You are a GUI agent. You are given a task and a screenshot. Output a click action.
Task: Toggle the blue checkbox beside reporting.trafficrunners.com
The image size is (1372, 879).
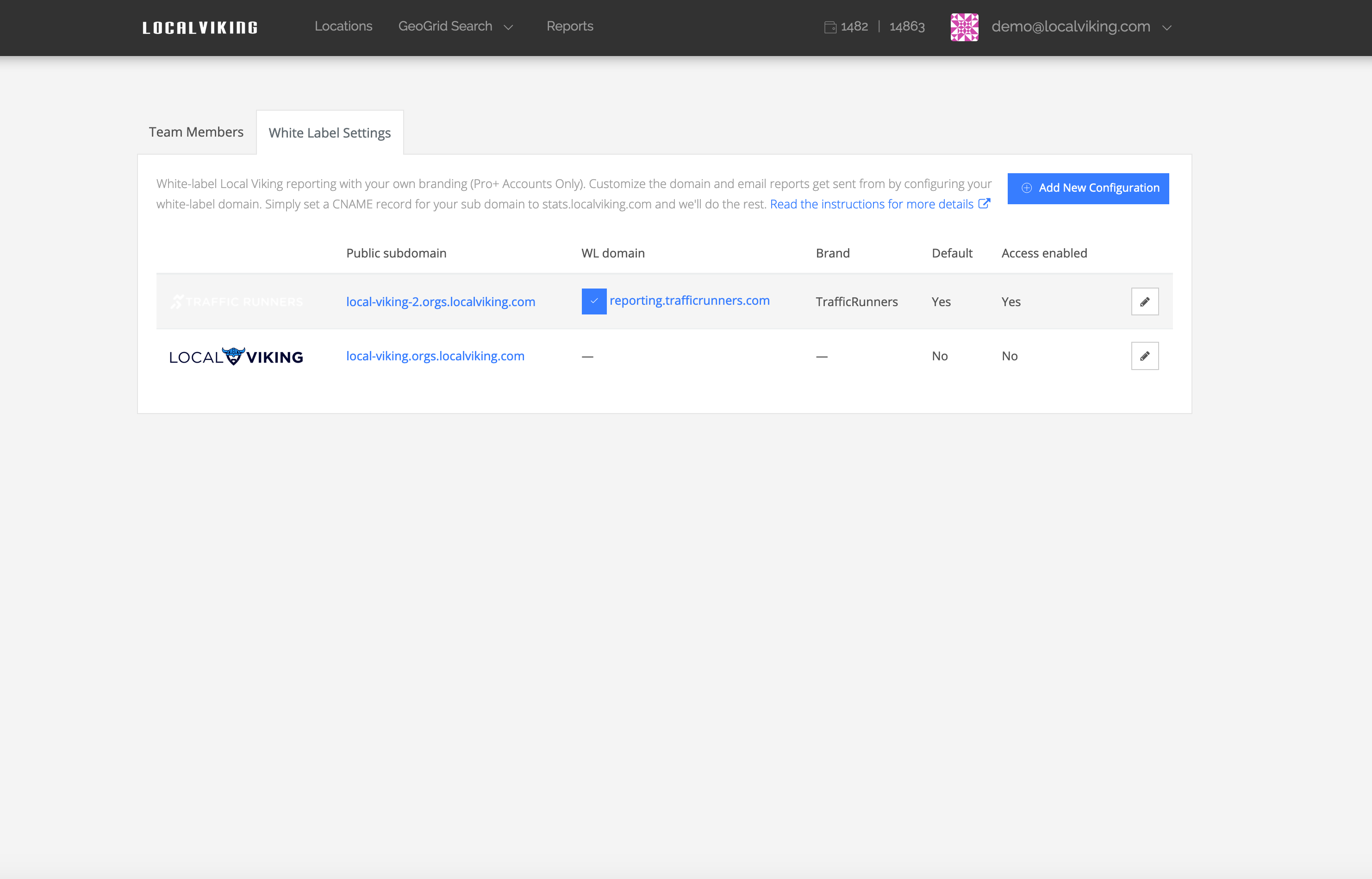coord(594,301)
